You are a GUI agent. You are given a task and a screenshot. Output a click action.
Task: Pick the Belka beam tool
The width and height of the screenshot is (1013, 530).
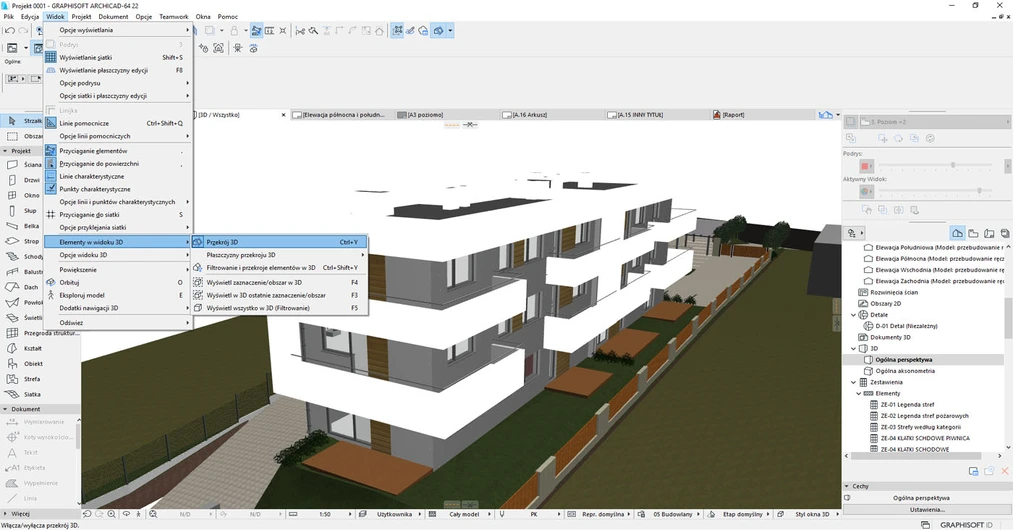click(x=22, y=226)
